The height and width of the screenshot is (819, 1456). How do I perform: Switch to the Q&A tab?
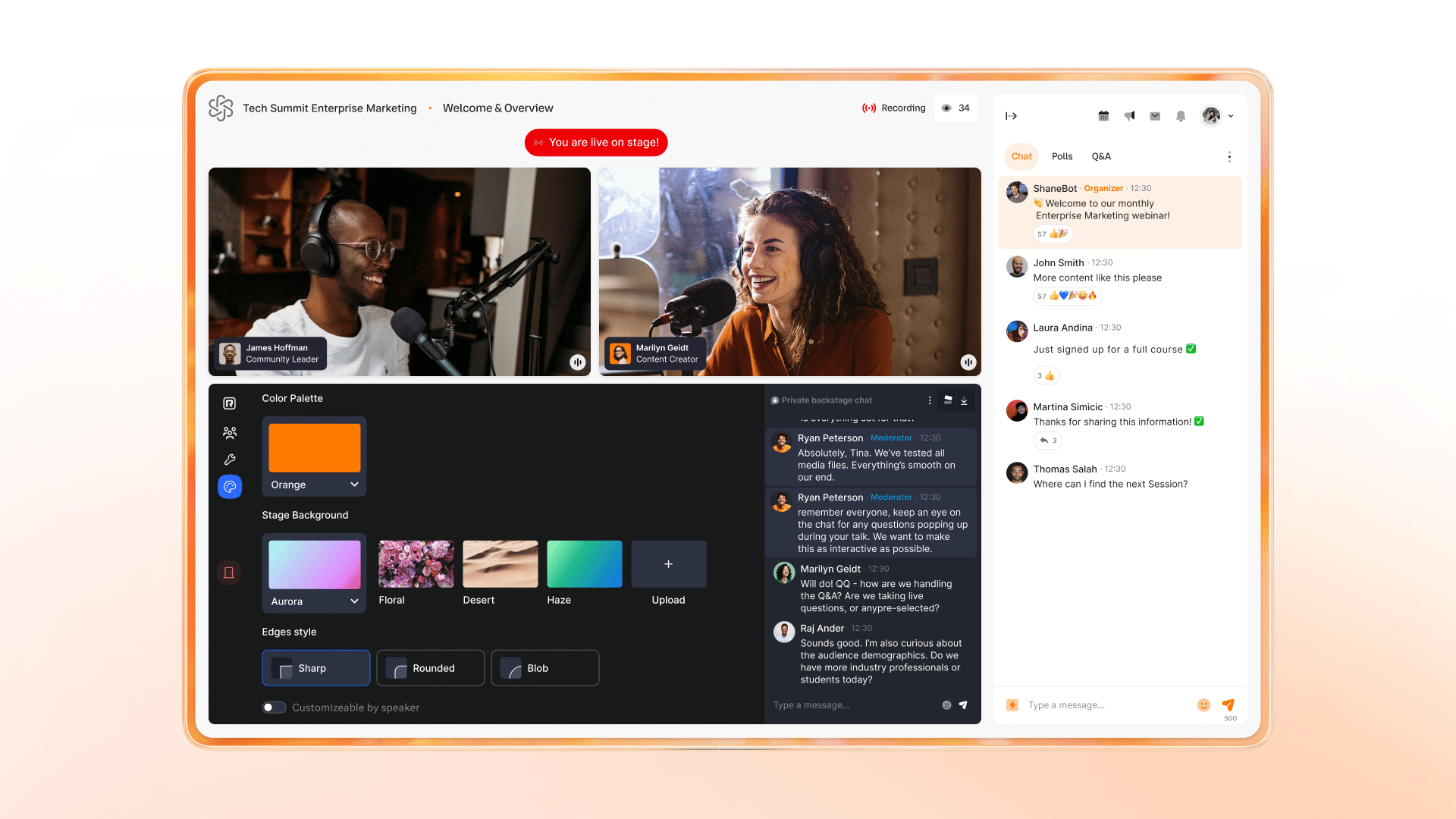click(1101, 156)
